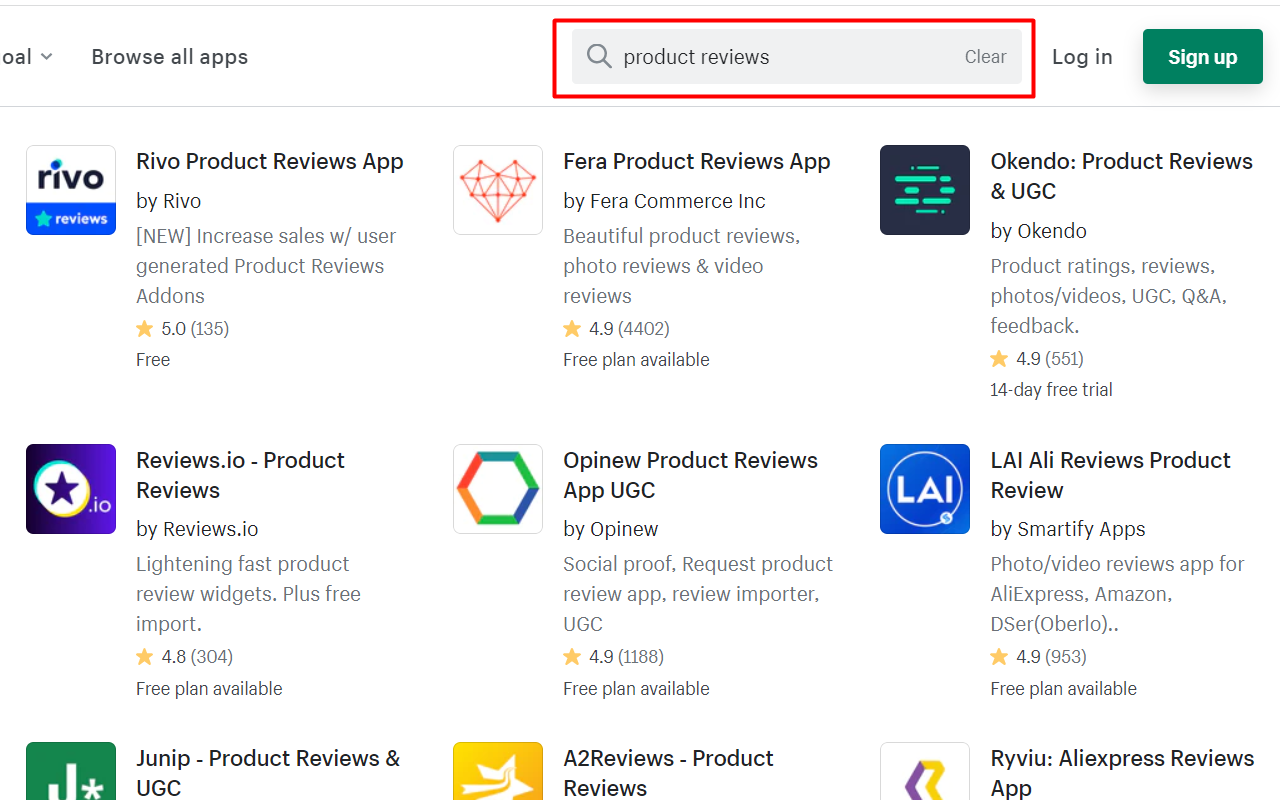Click the star rating beside 4.8 (304)
The height and width of the screenshot is (800, 1280).
tap(145, 657)
